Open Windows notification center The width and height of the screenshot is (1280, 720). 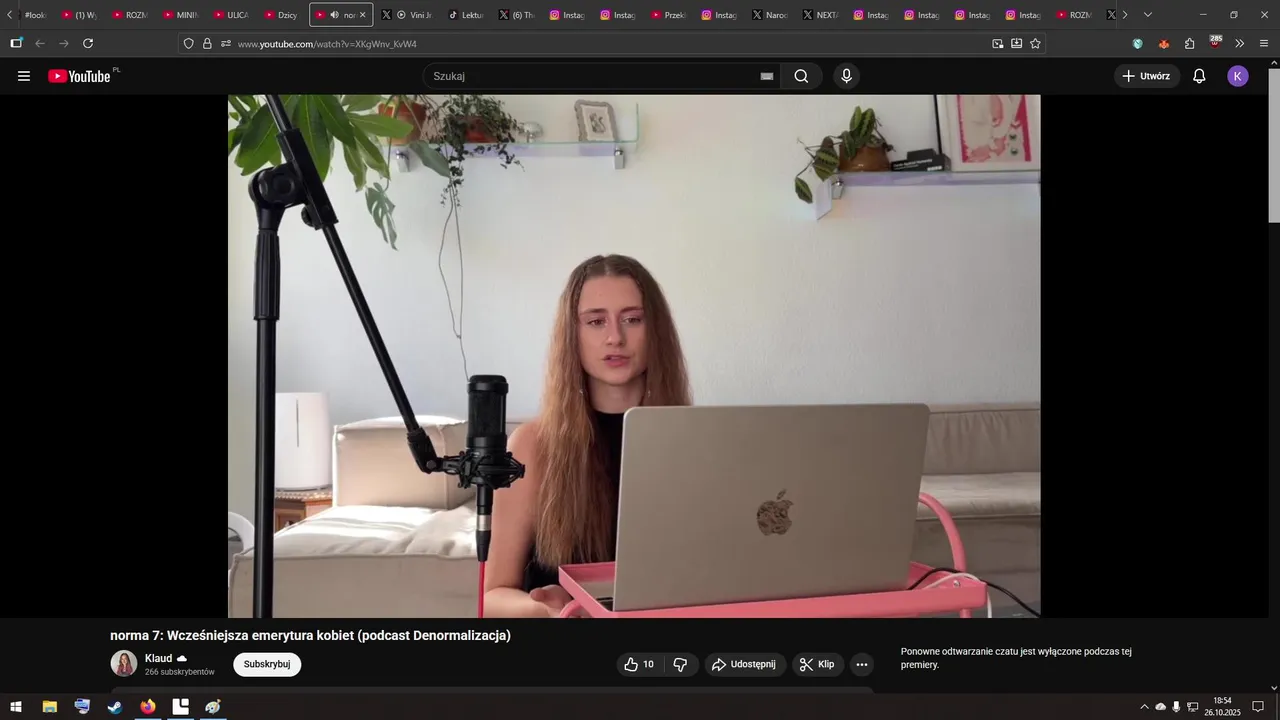[x=1259, y=707]
